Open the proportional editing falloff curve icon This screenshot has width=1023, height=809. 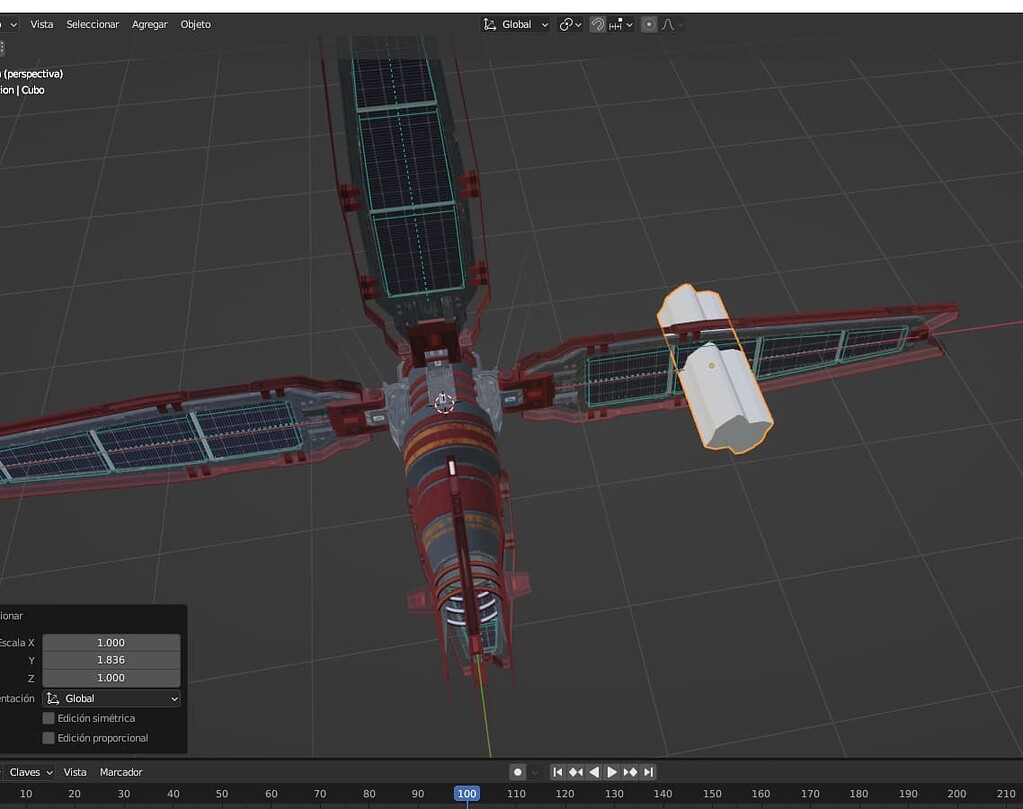click(x=667, y=24)
